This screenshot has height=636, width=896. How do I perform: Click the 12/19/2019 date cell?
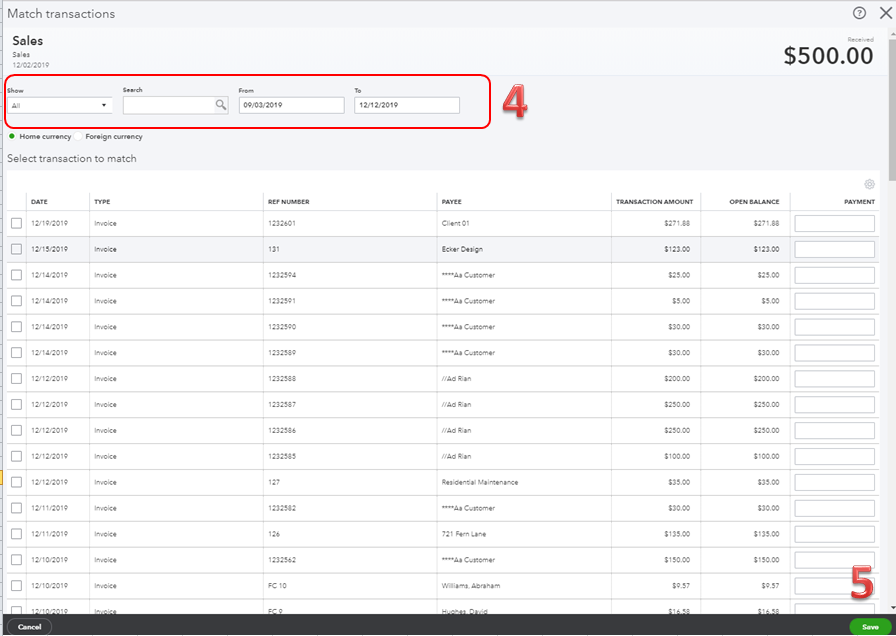[49, 223]
